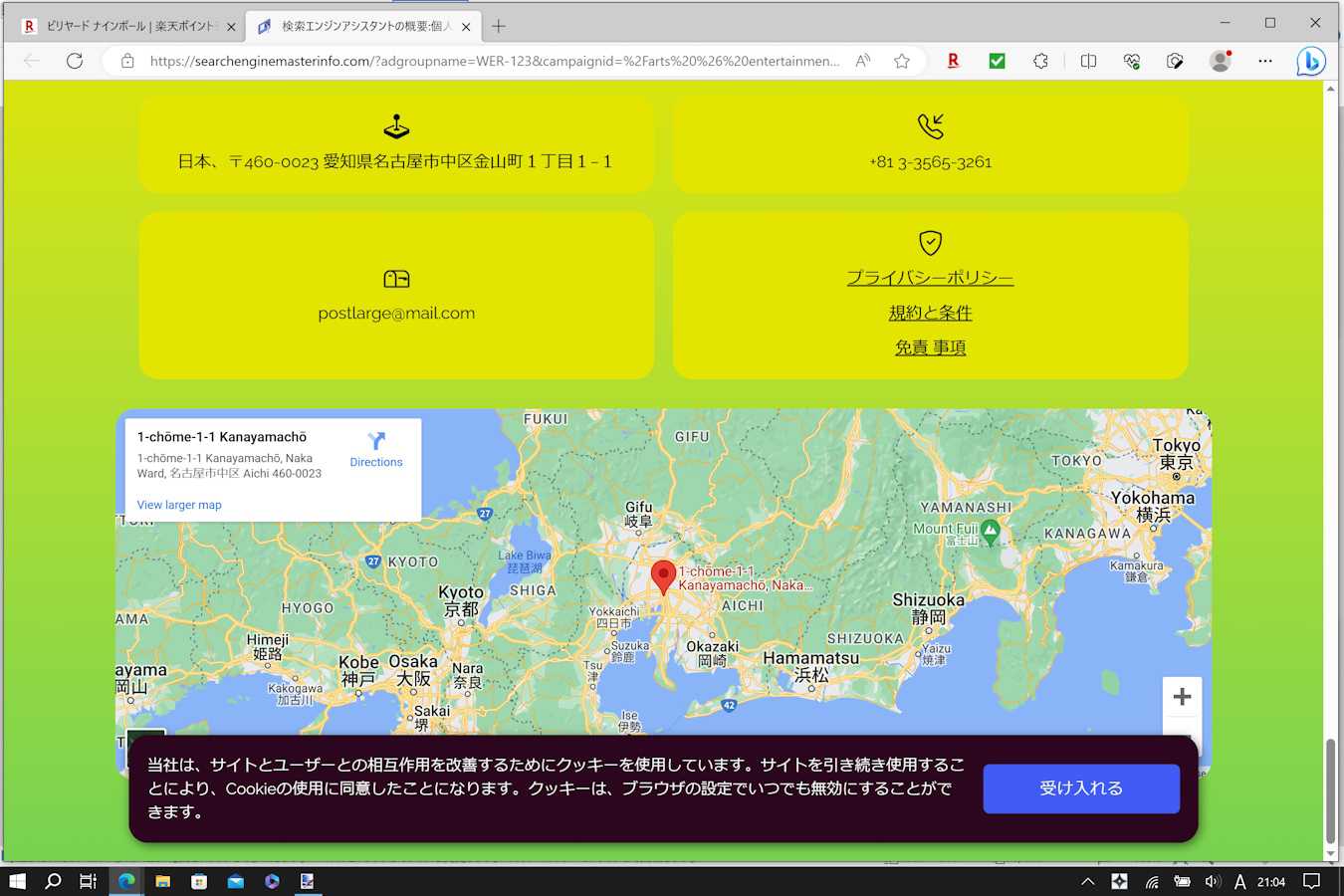
Task: Click View larger map link
Action: tap(179, 505)
